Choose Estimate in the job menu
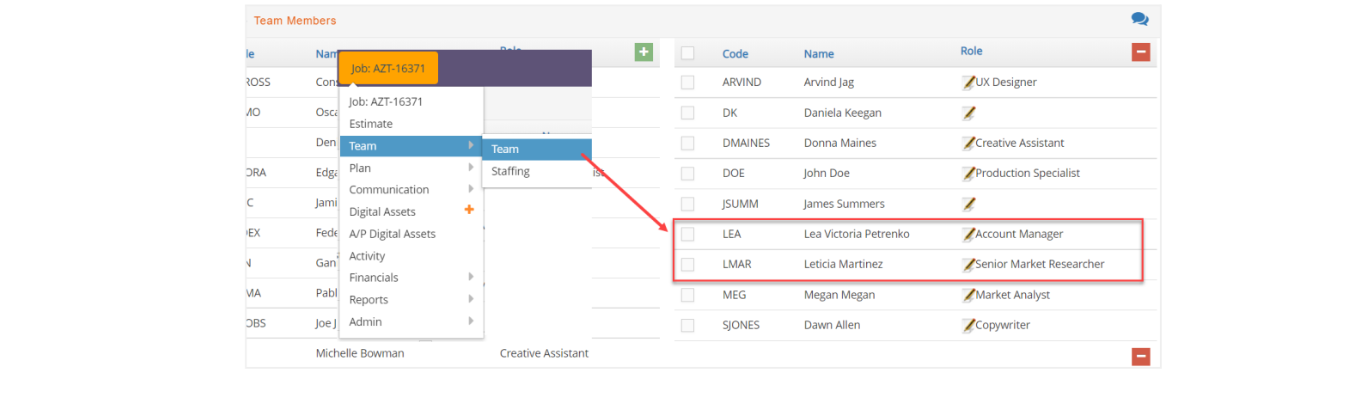This screenshot has height=416, width=1370. coord(371,124)
